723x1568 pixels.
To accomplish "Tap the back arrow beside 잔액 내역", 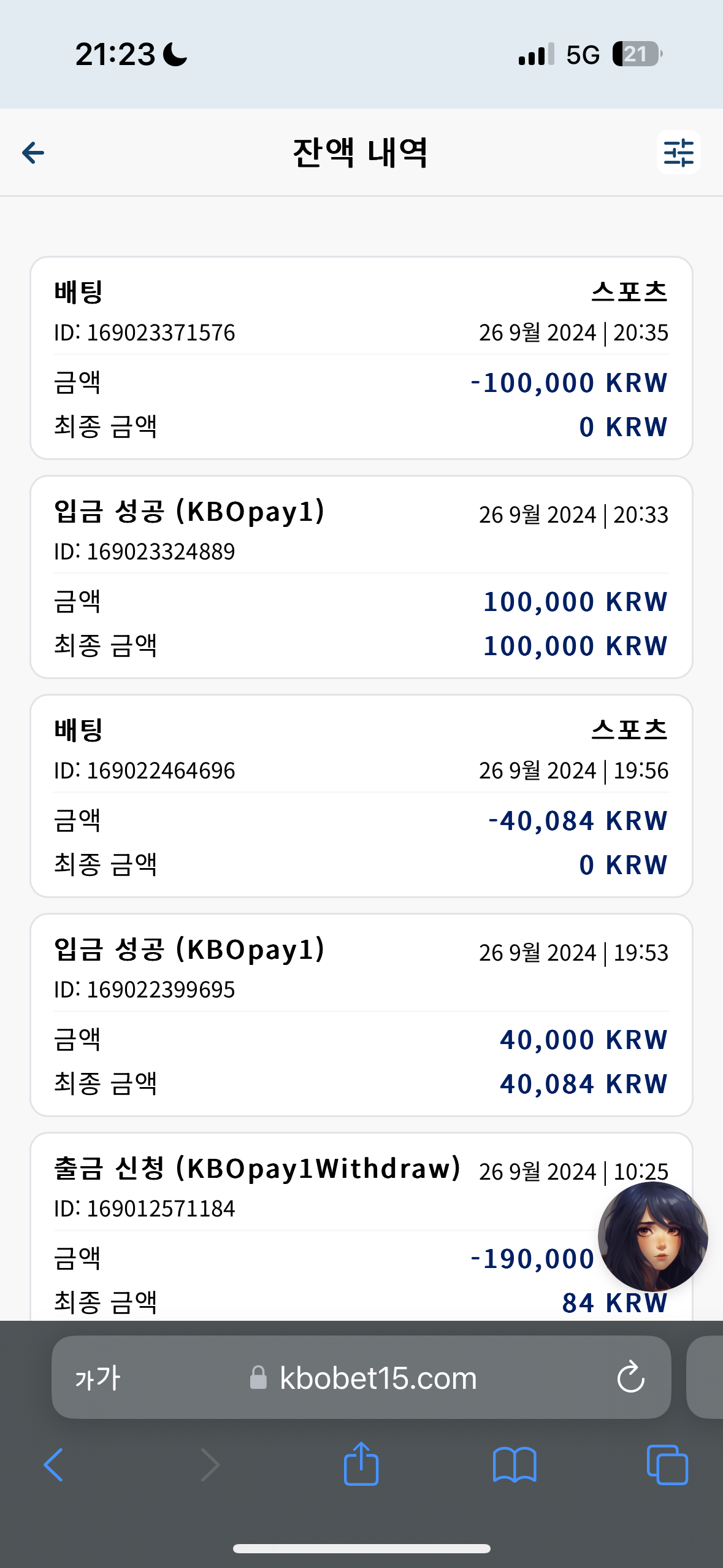I will [x=33, y=153].
